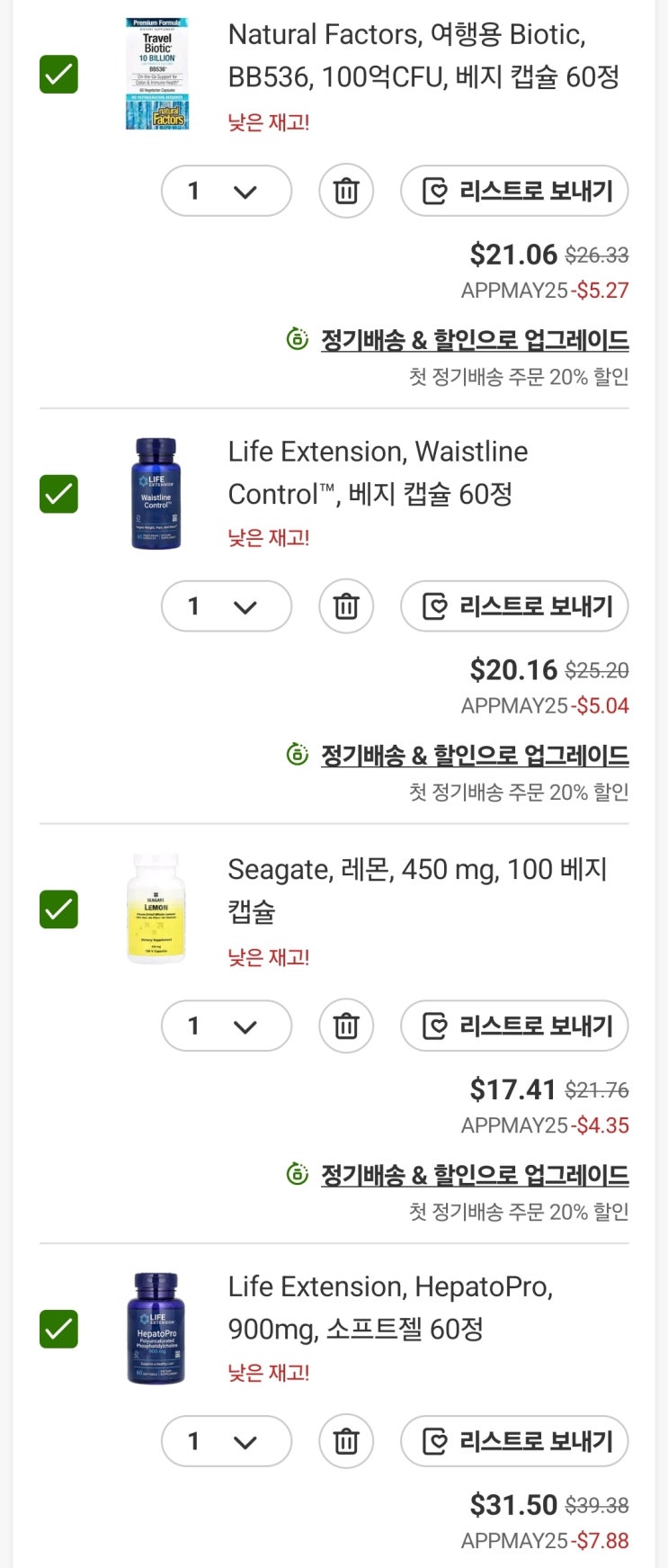668x1568 pixels.
Task: Click the Seagate Lemon bottle thumbnail
Action: [156, 909]
